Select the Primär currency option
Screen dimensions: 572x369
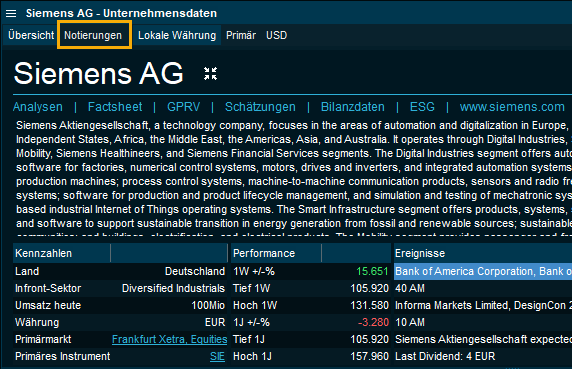tap(241, 35)
